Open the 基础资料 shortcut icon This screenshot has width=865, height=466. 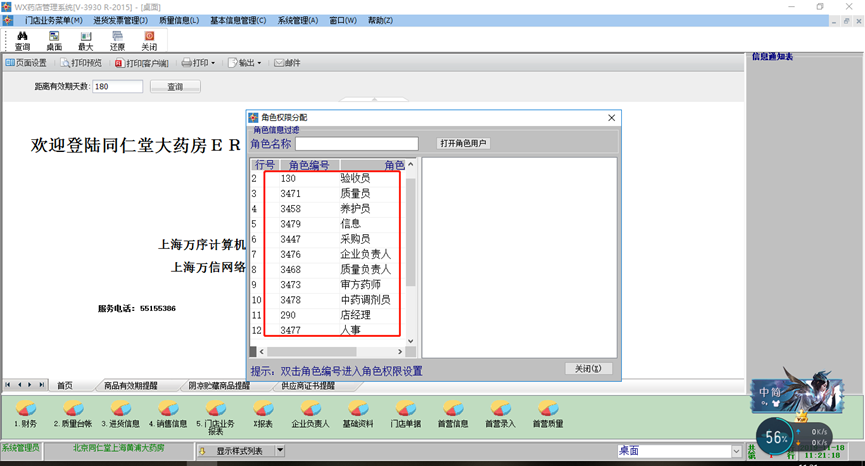[x=357, y=414]
